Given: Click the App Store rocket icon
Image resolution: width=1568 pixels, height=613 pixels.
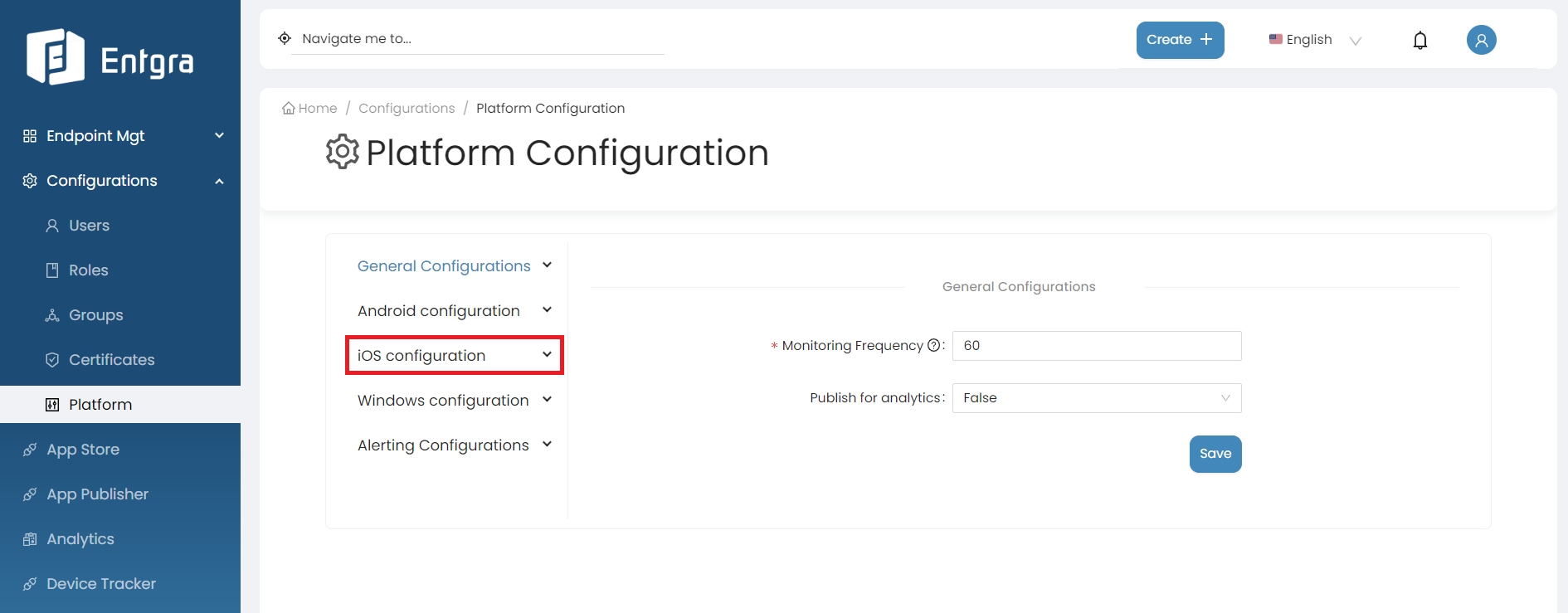Looking at the screenshot, I should click(30, 450).
